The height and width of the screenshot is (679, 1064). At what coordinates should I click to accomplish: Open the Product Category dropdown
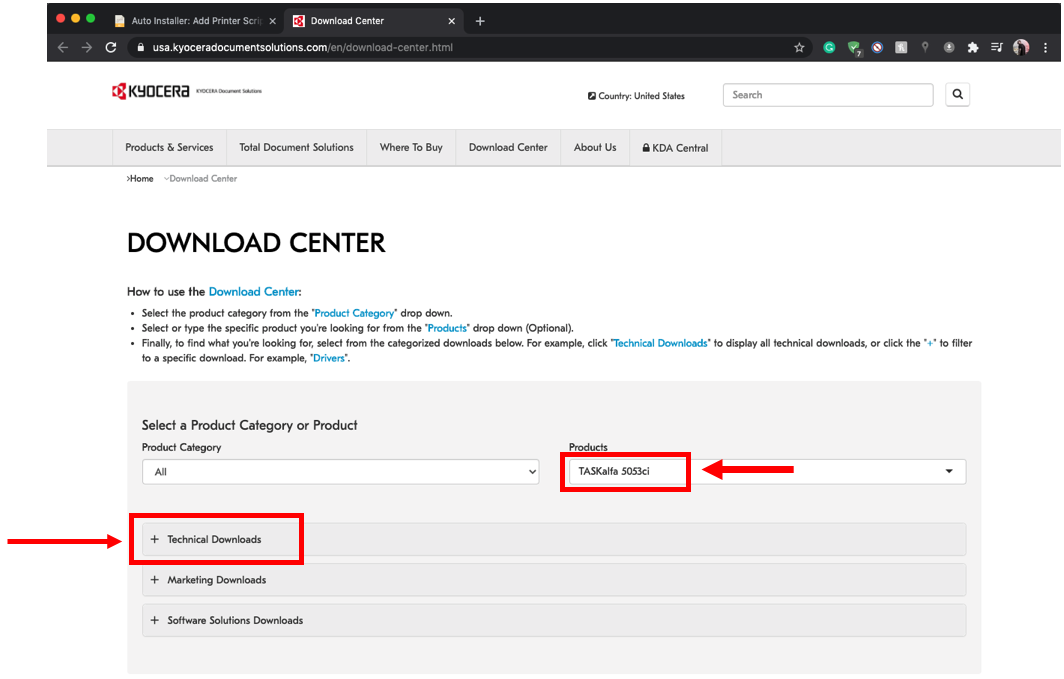pos(340,472)
